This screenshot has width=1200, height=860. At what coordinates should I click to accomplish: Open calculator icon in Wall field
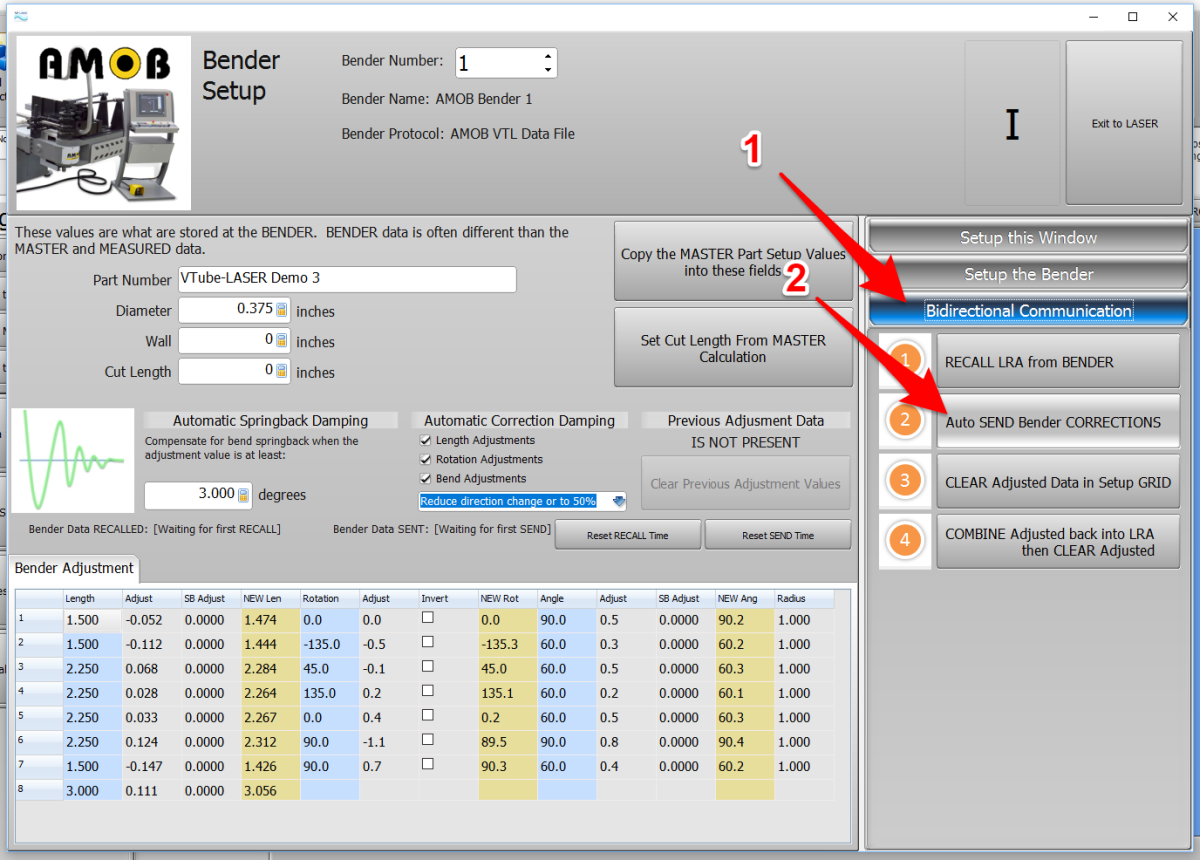[282, 341]
